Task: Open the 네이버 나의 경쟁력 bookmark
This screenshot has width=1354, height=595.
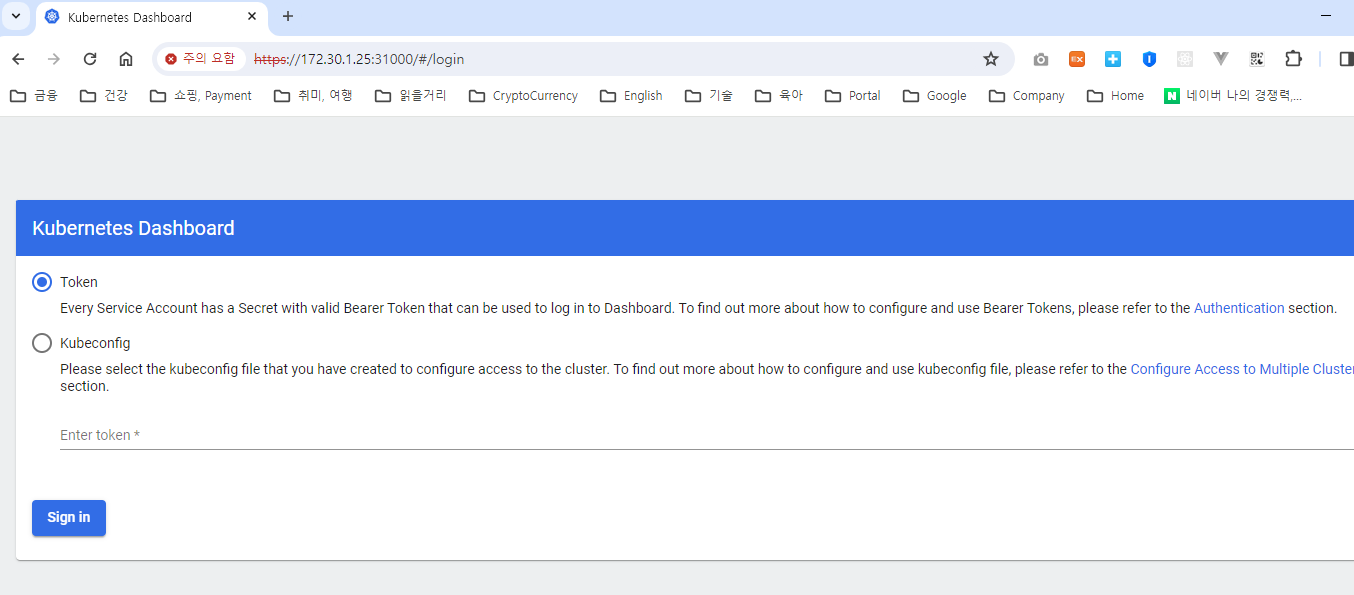Action: tap(1234, 96)
